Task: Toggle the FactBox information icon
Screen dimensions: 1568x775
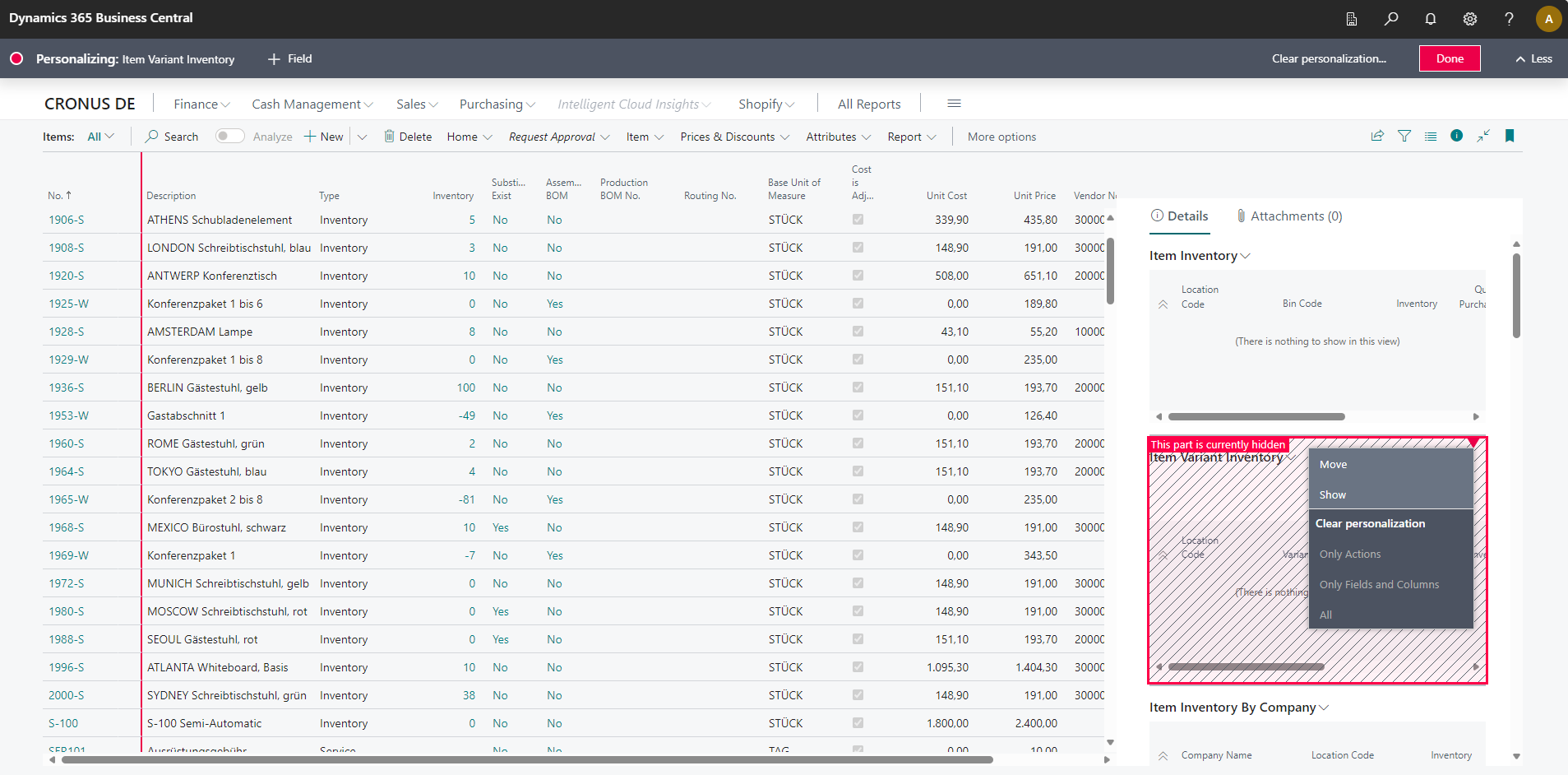Action: point(1456,136)
